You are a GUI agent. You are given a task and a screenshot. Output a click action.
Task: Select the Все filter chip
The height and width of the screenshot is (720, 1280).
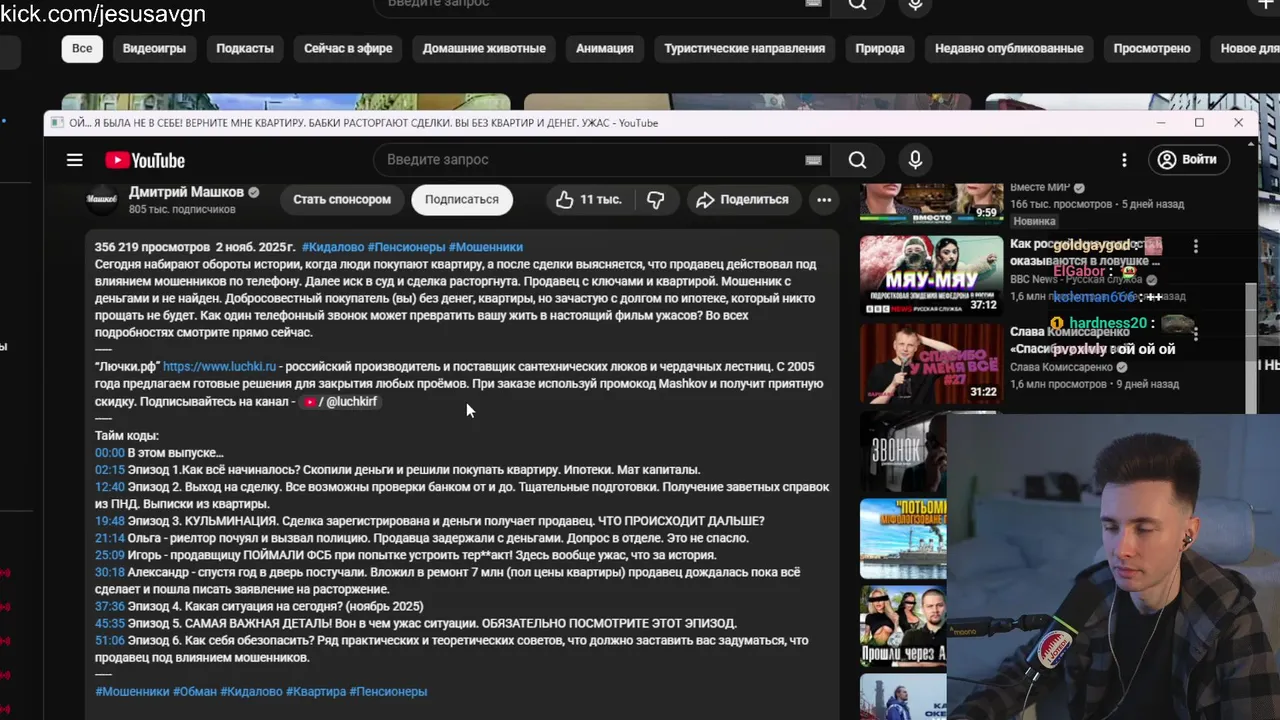pyautogui.click(x=82, y=48)
